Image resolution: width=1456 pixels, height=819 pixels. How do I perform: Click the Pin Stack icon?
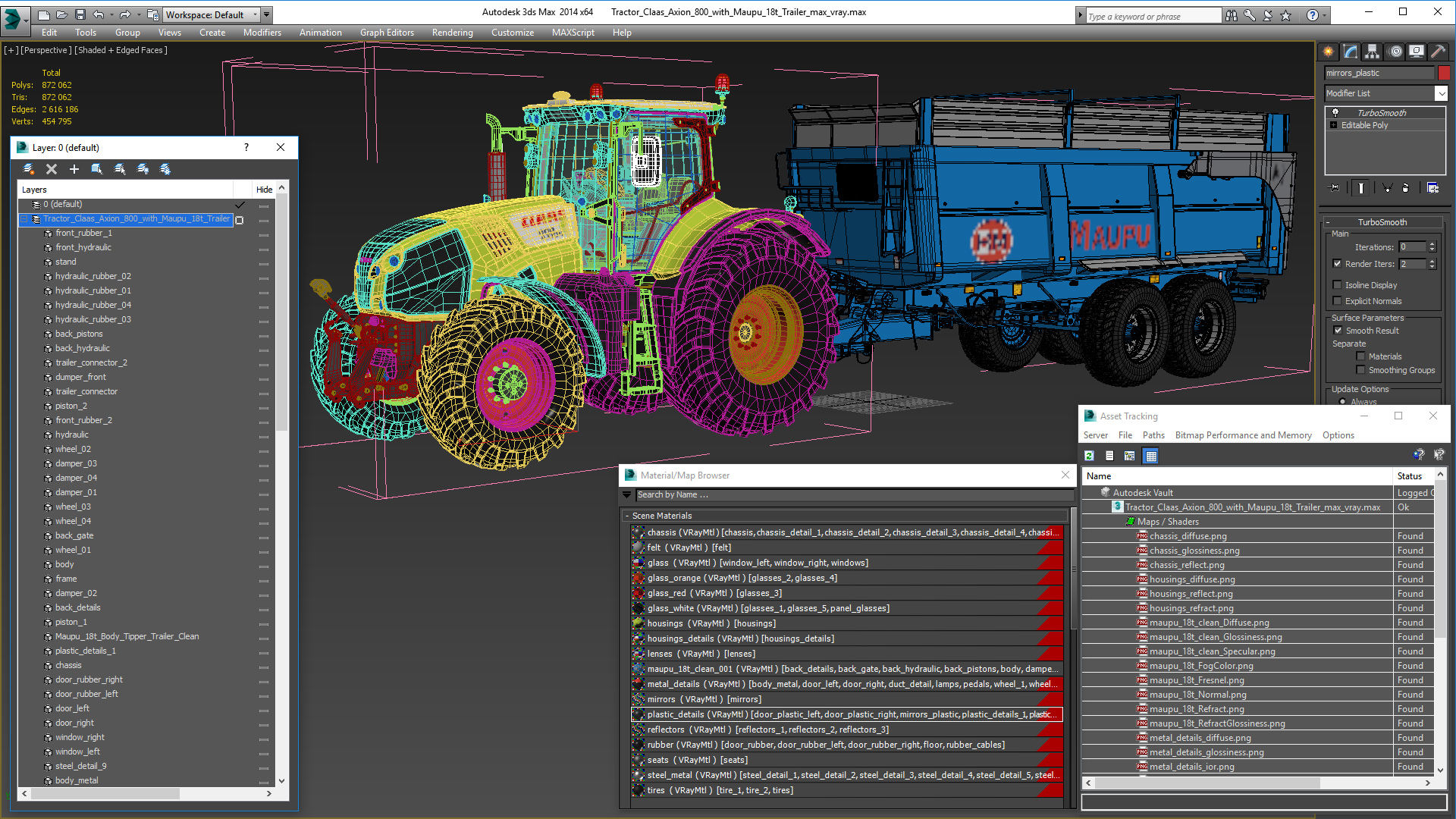point(1335,187)
